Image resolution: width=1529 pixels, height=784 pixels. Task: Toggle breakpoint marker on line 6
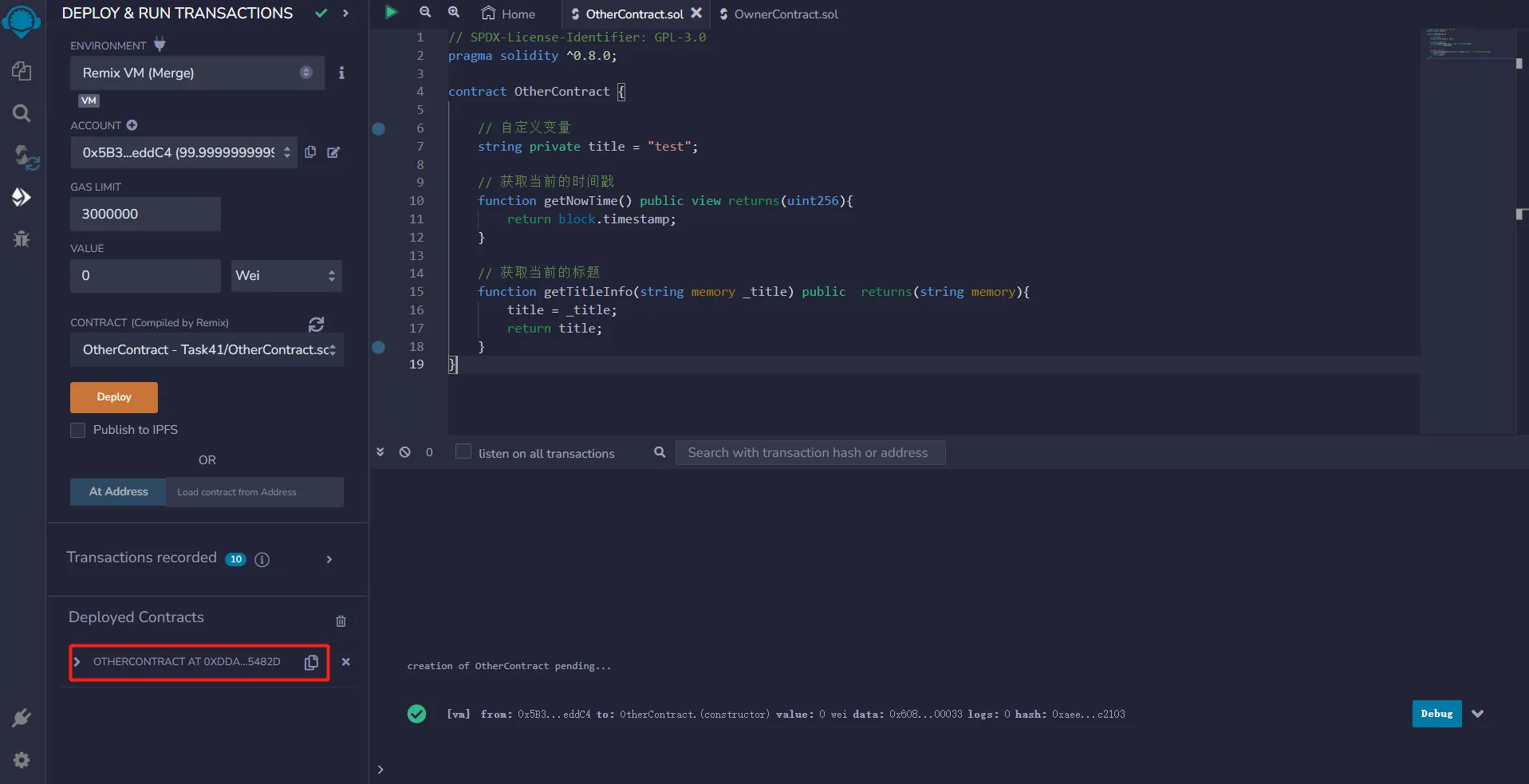379,128
